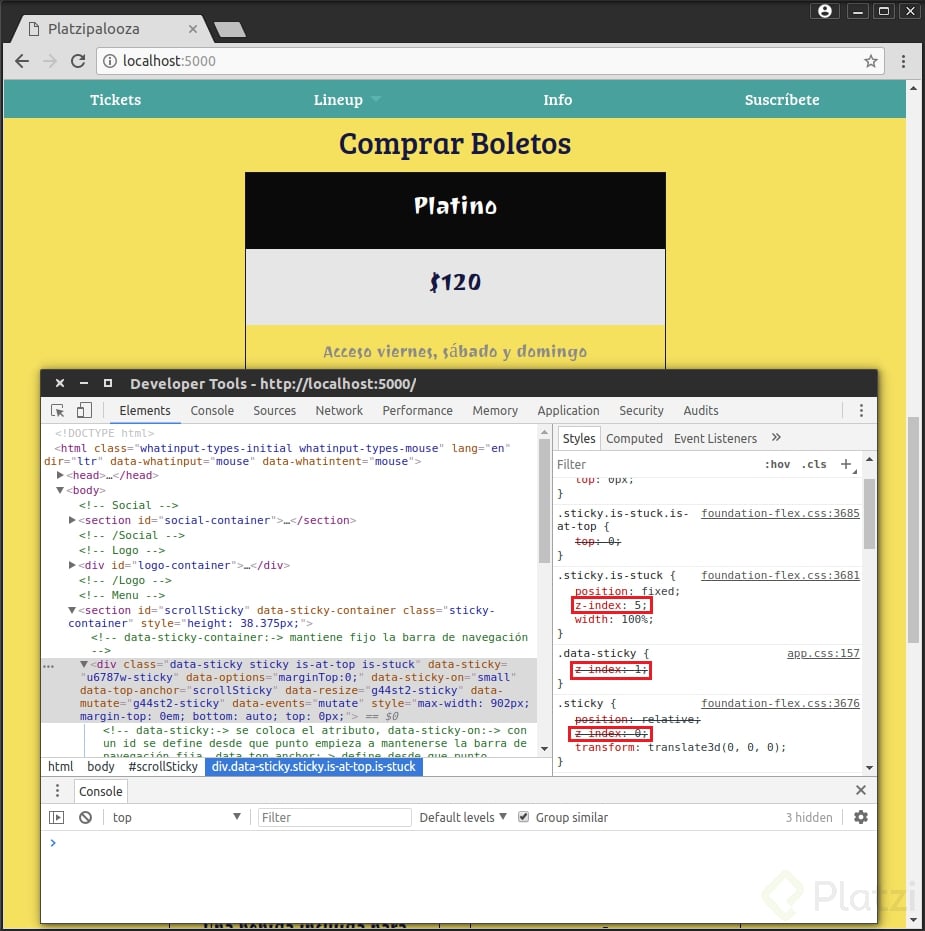Collapse the scrollSticky section node
925x931 pixels.
click(72, 610)
